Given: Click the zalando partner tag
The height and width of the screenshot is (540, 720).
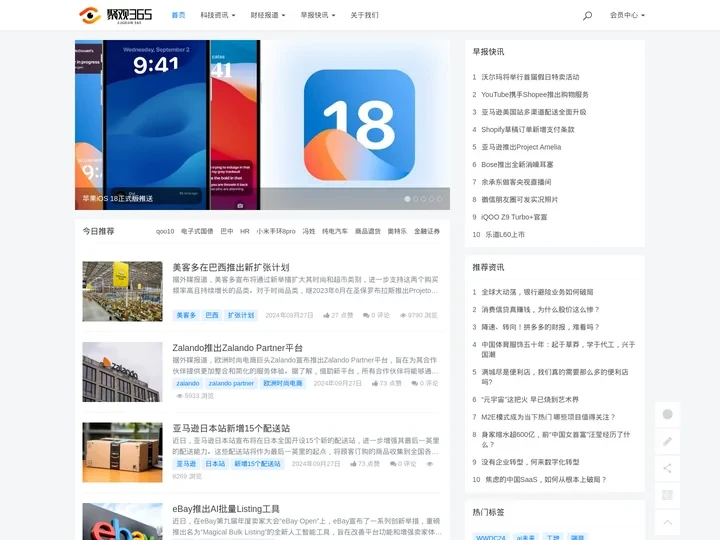Looking at the screenshot, I should (x=231, y=383).
